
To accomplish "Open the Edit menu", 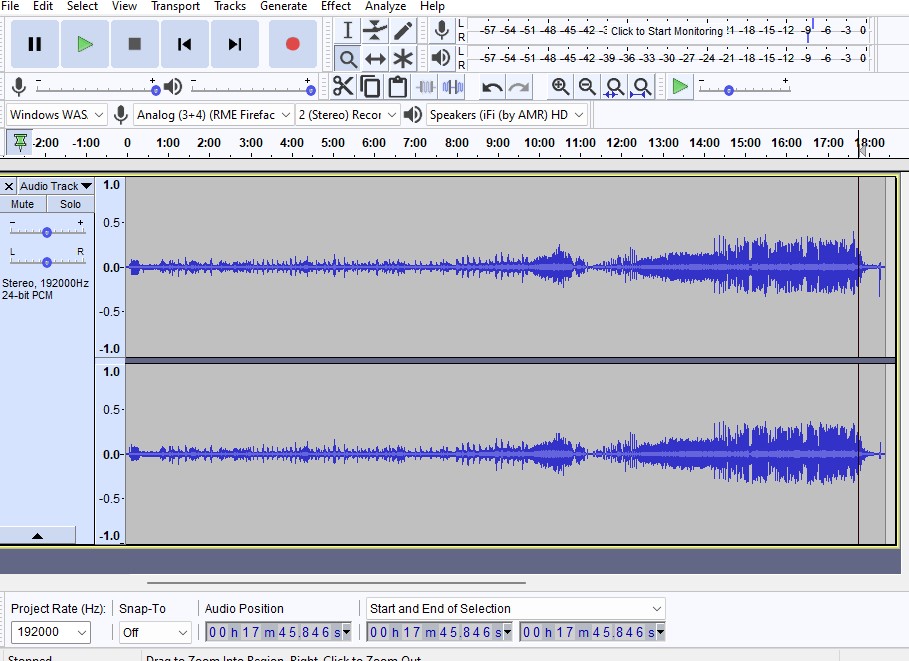I will 43,6.
